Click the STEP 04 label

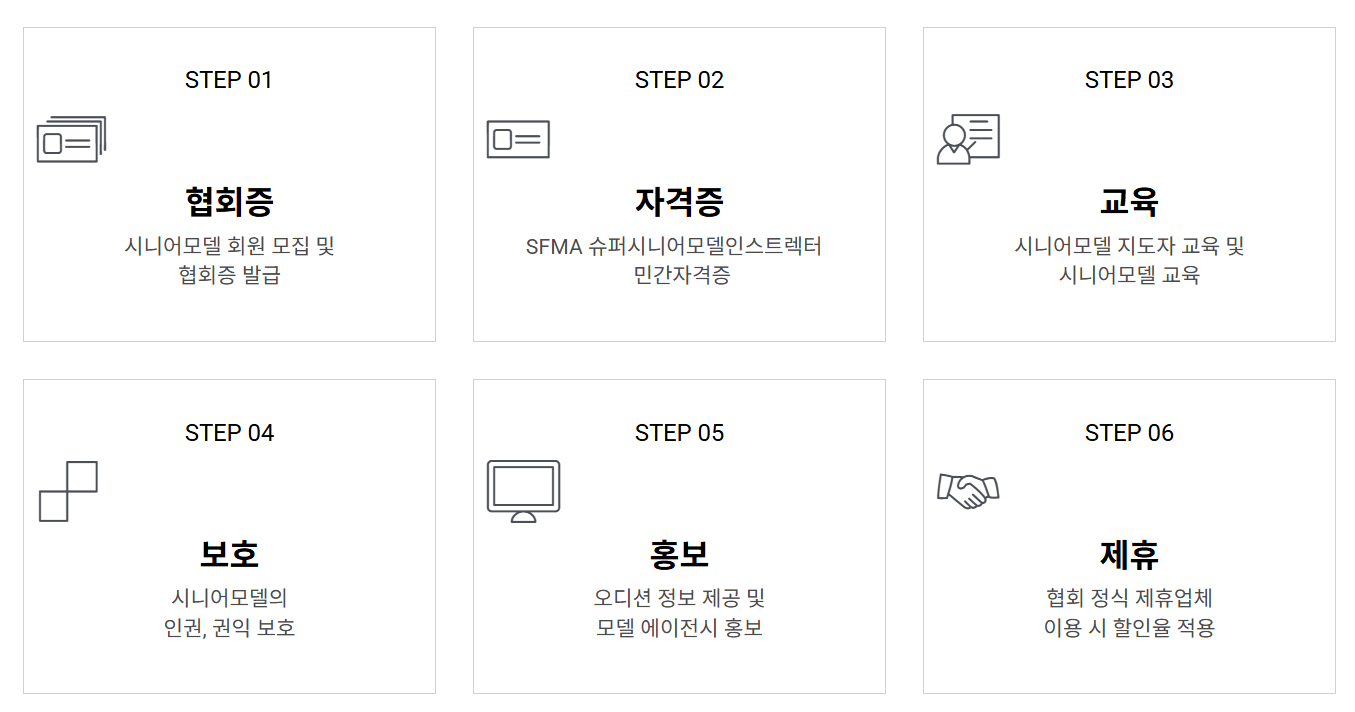tap(229, 433)
